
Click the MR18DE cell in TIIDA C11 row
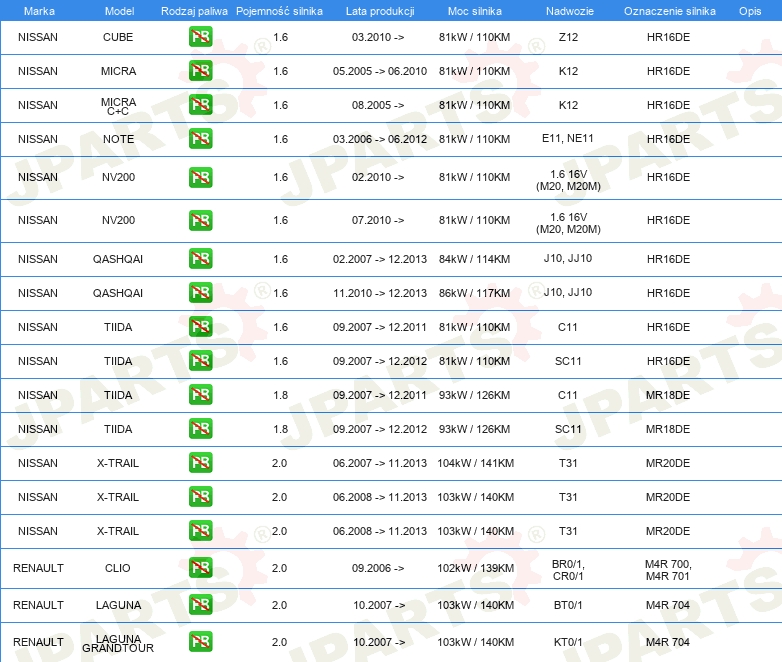(x=668, y=395)
